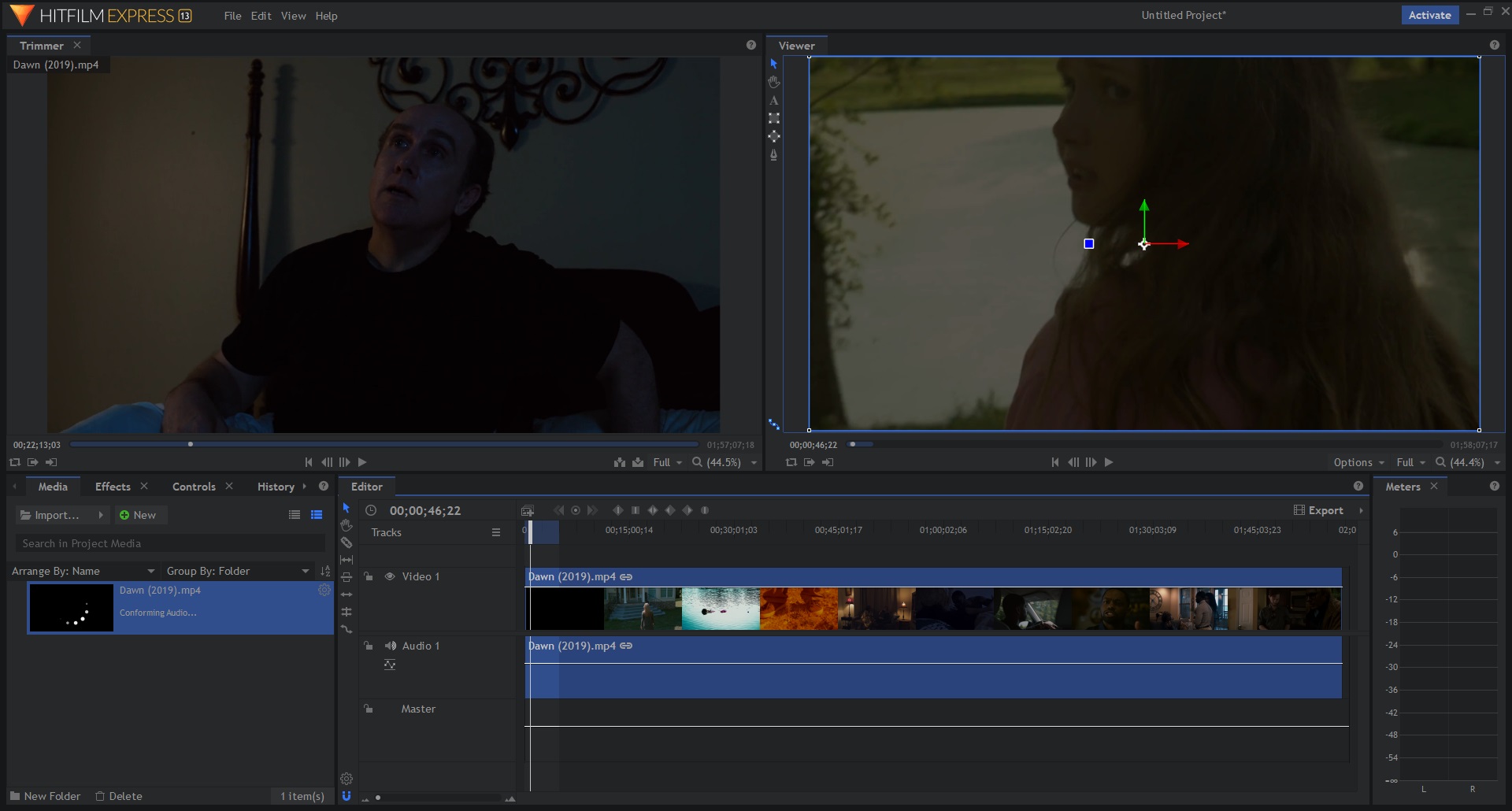Switch to the Controls tab
The height and width of the screenshot is (811, 1512).
tap(194, 487)
